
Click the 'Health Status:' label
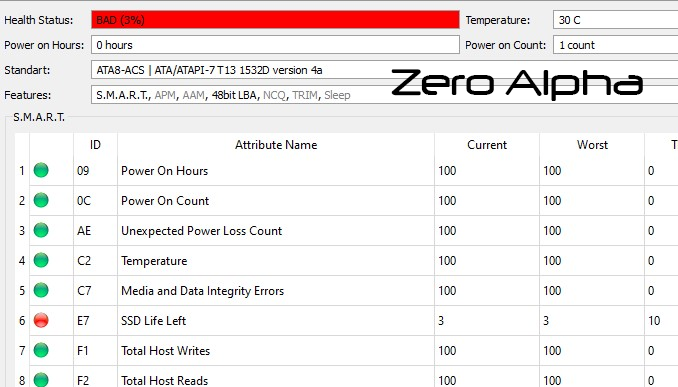(x=38, y=20)
